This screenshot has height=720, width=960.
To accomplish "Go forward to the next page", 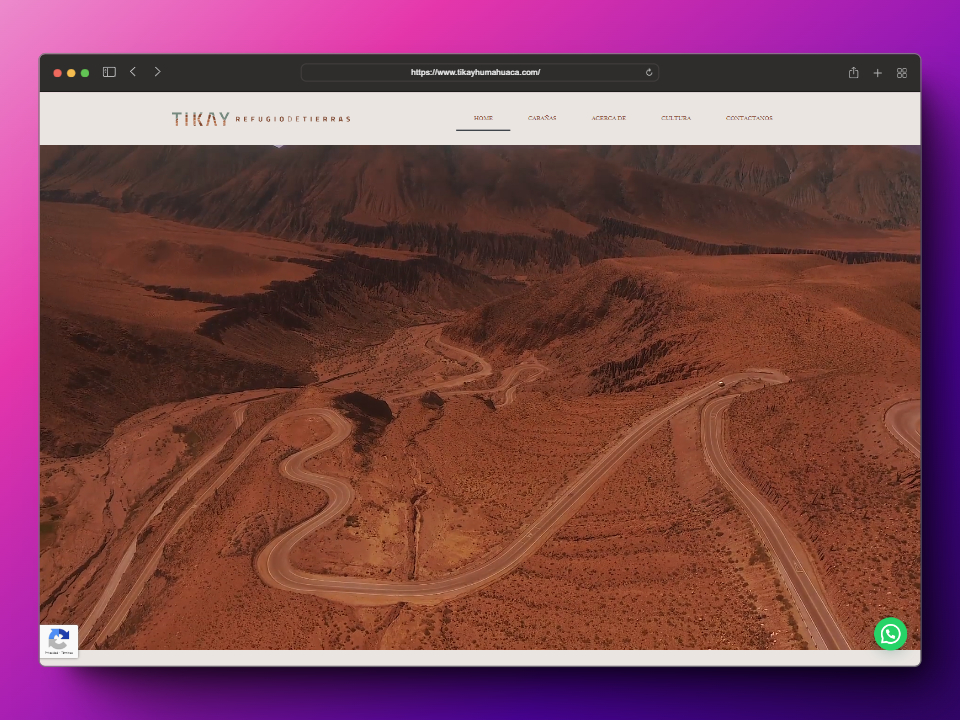I will 157,72.
